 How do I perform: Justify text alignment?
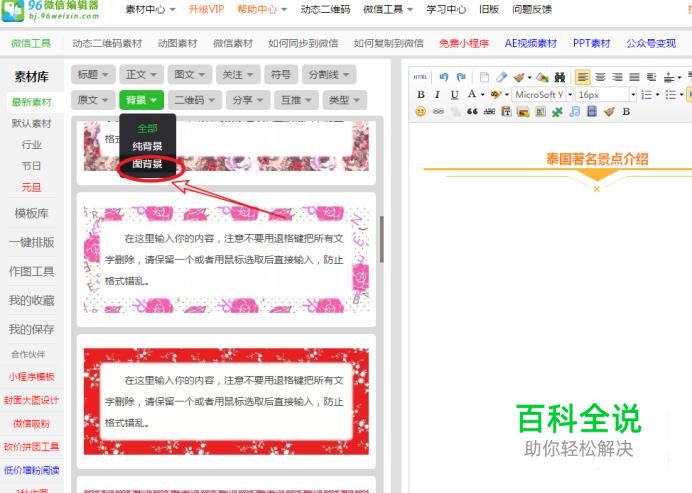(x=634, y=77)
